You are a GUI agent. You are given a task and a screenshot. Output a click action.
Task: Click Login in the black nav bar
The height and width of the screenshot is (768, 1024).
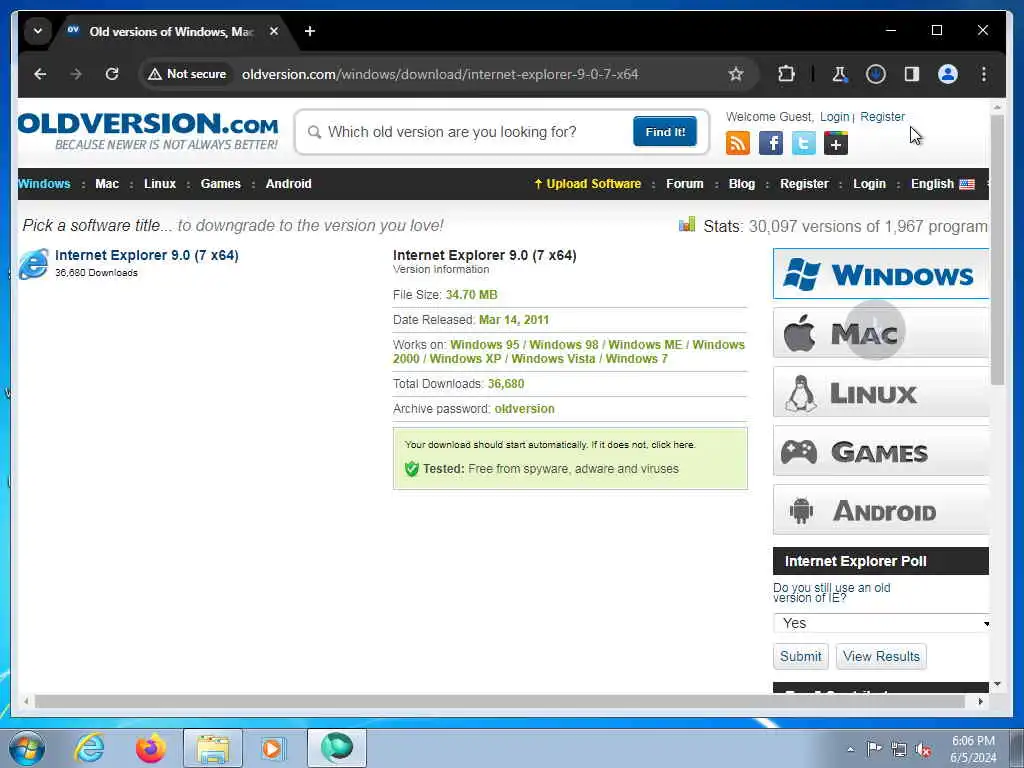coord(869,184)
